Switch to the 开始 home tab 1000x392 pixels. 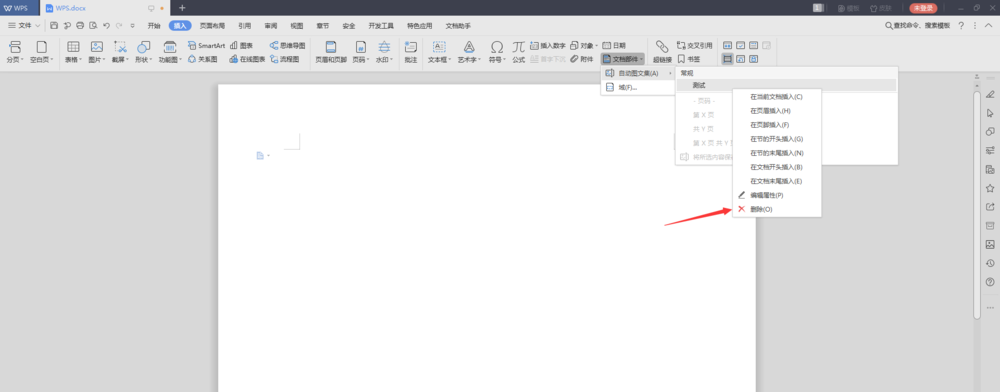154,25
